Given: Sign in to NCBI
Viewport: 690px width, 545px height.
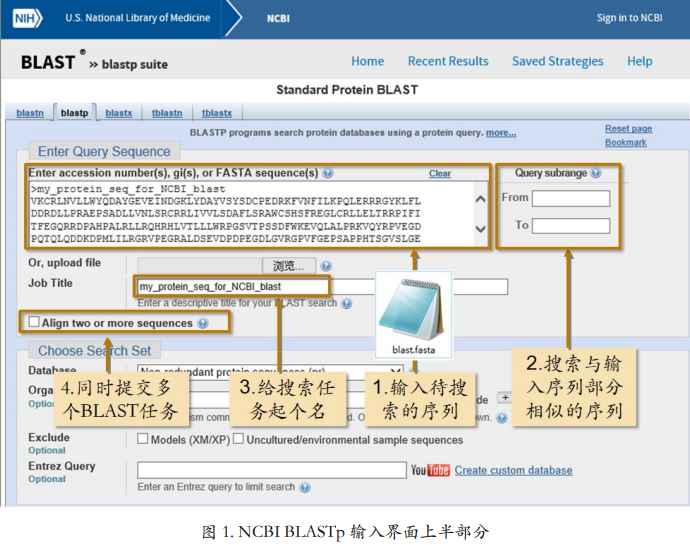Looking at the screenshot, I should point(629,18).
